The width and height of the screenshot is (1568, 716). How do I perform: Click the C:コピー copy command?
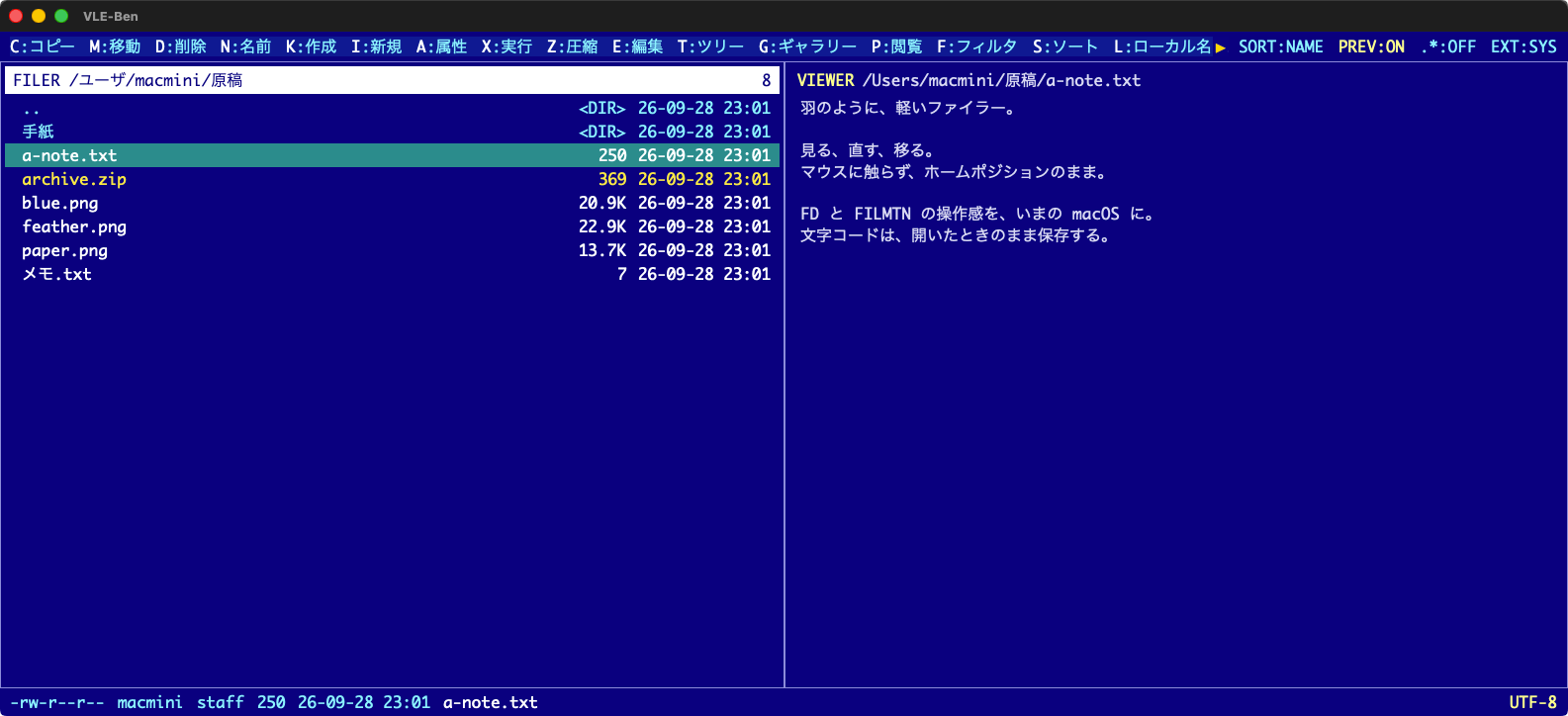43,46
